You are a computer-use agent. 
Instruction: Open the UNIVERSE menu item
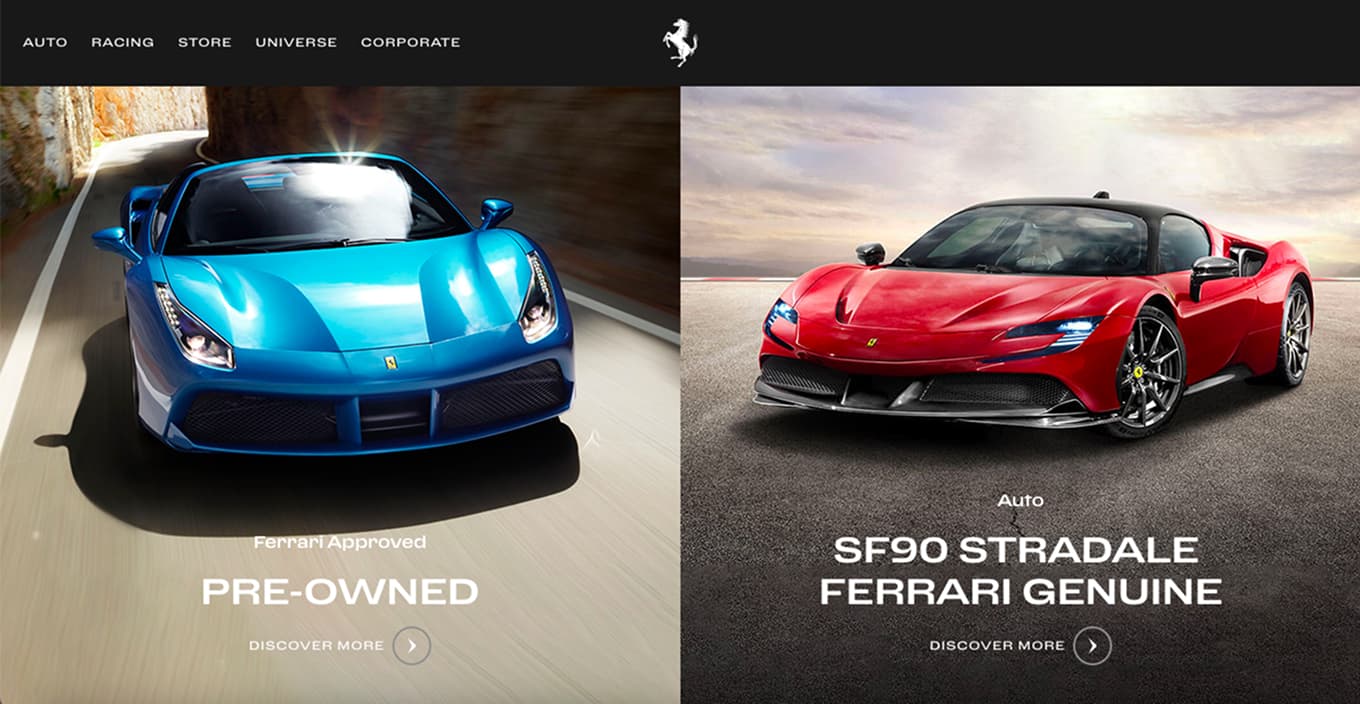[296, 42]
